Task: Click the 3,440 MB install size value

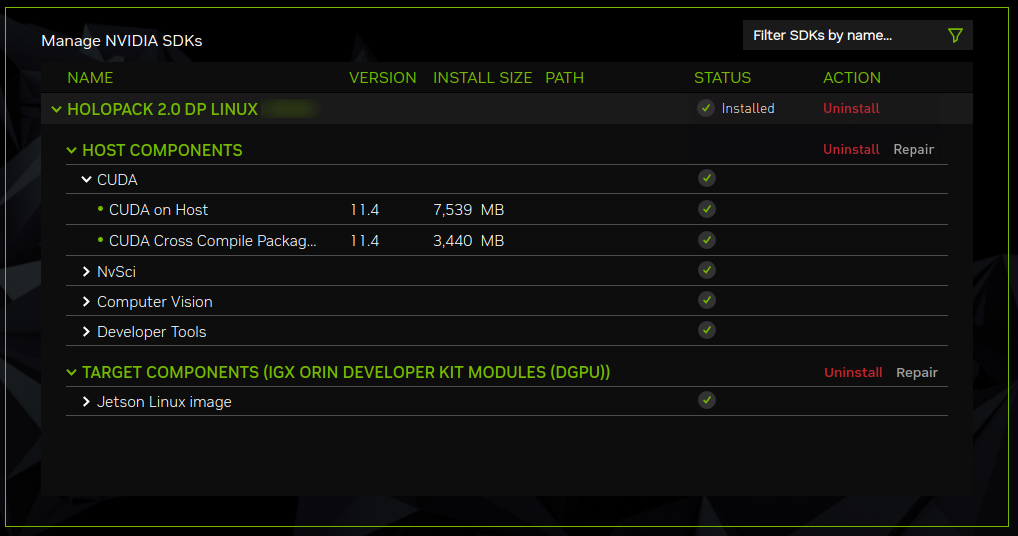Action: point(468,241)
